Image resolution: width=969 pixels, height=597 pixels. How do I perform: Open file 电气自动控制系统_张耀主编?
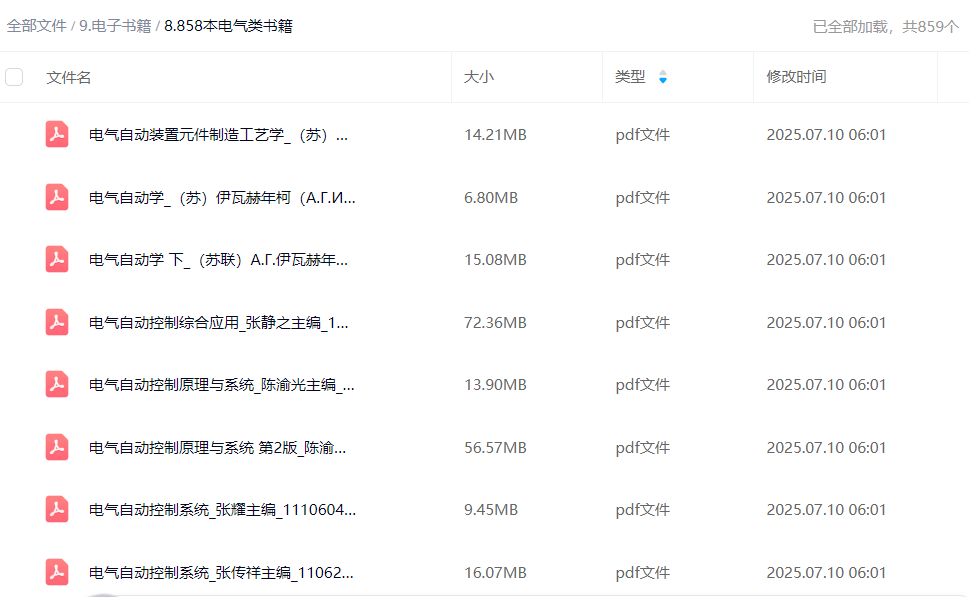(x=222, y=510)
